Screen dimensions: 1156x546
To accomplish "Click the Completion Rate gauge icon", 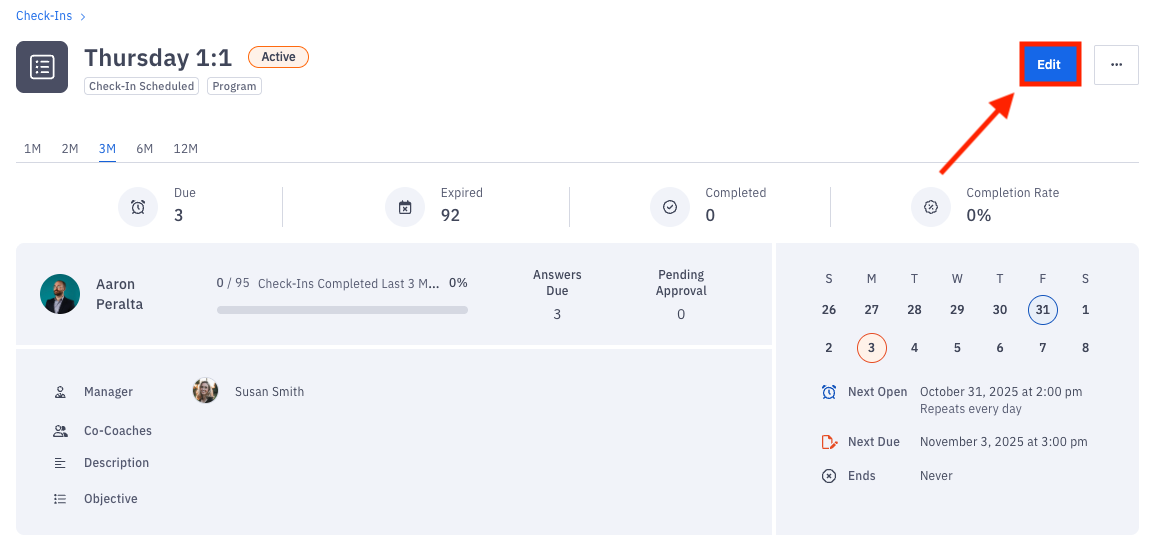I will [x=931, y=207].
